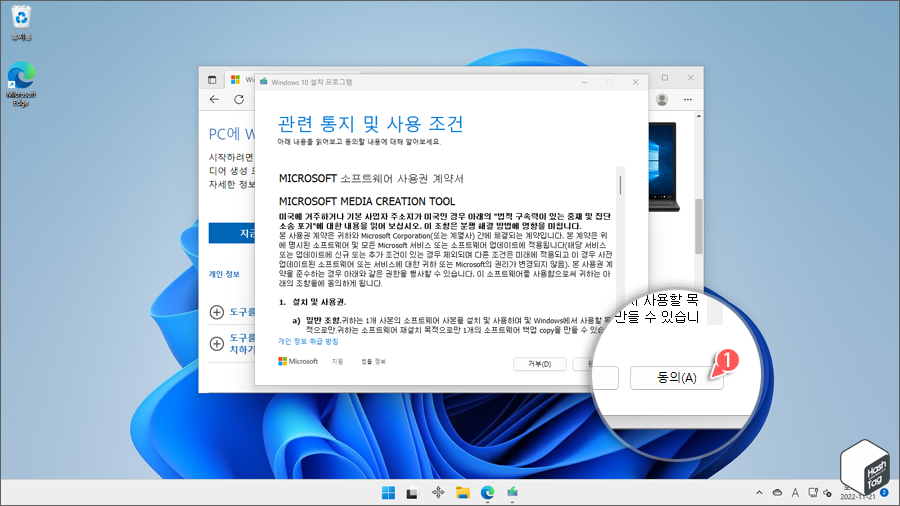900x506 pixels.
Task: Click the MICROSOFT MEDIA CREATION TOOL heading
Action: (x=367, y=201)
